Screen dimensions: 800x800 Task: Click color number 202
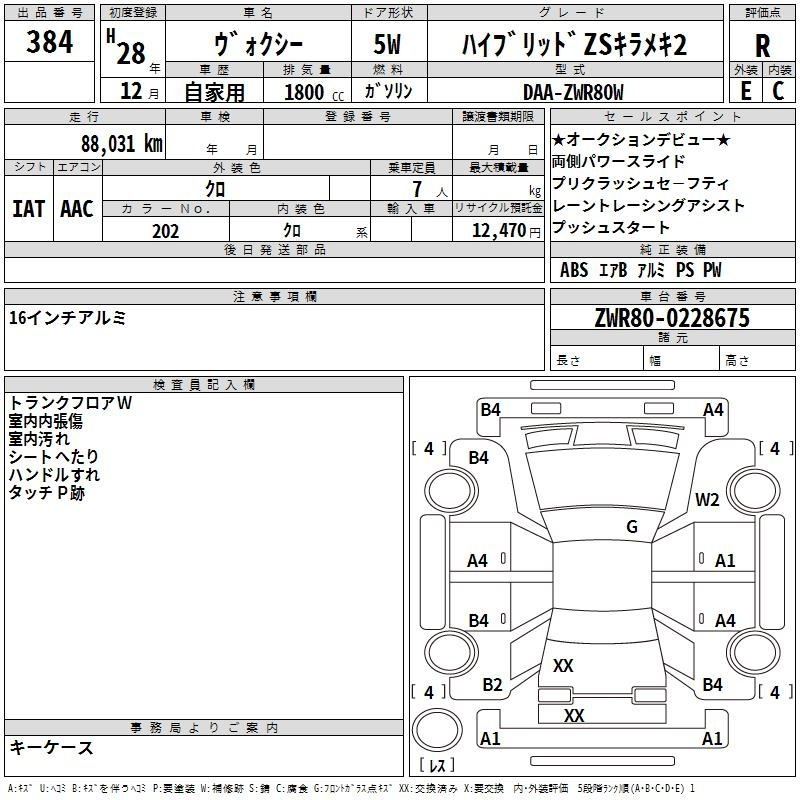[166, 231]
